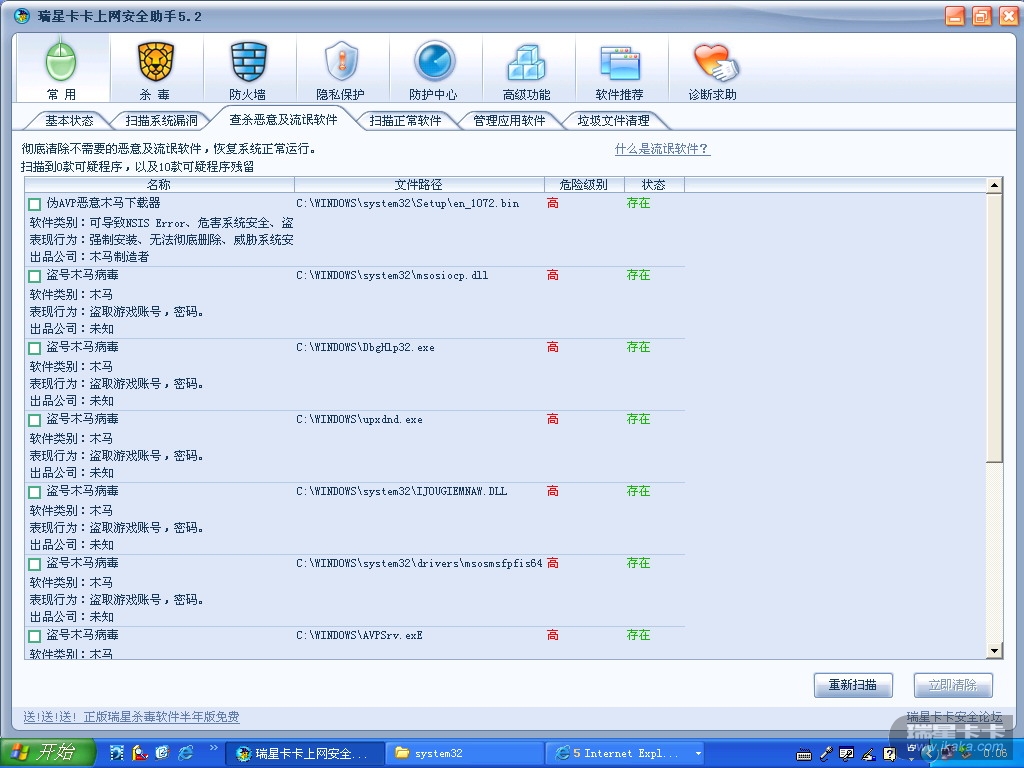Select the path C:\WINDOWS\system32\Setup\en_1072.bin
Screen dimensions: 1024x768
point(408,204)
